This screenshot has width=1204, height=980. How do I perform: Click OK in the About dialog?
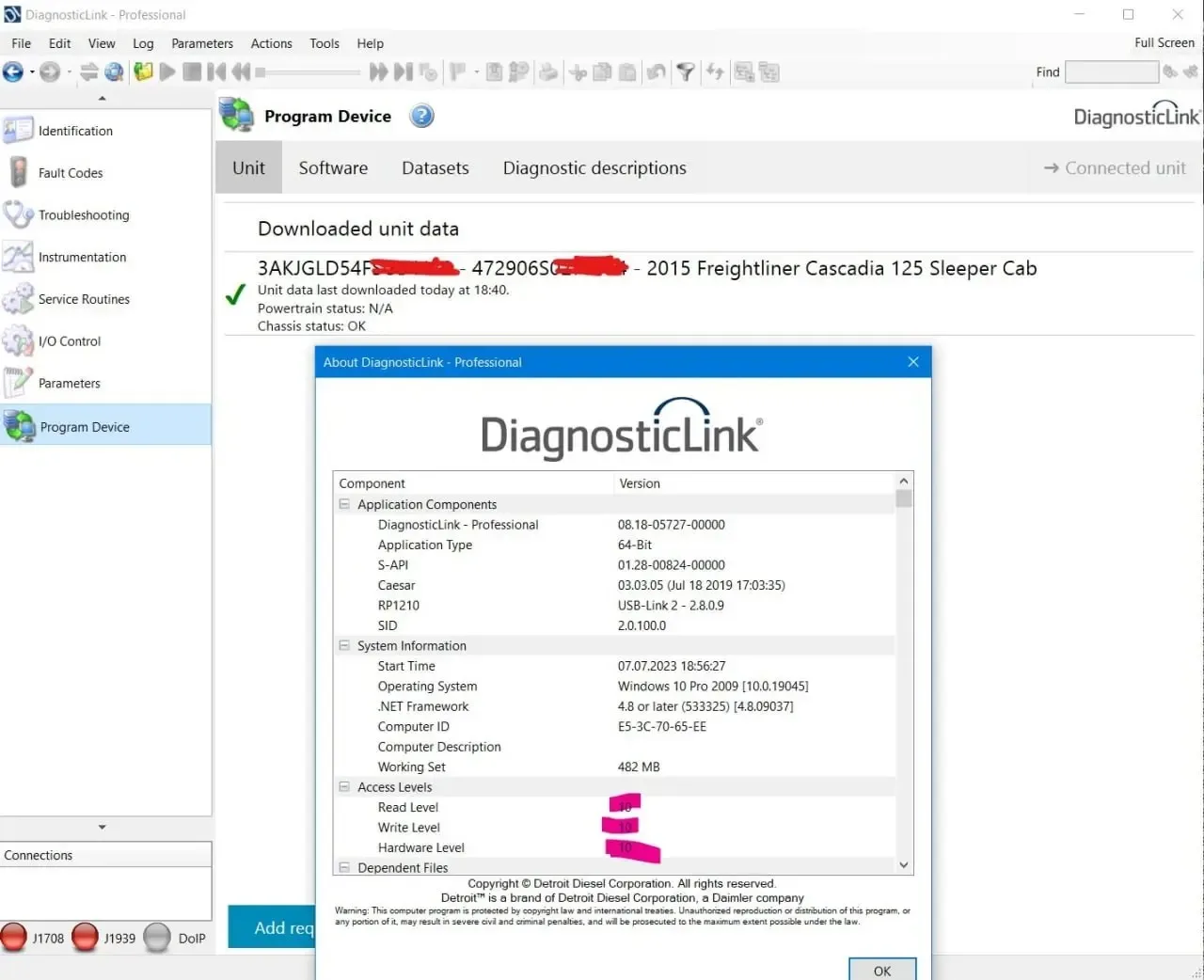click(882, 970)
